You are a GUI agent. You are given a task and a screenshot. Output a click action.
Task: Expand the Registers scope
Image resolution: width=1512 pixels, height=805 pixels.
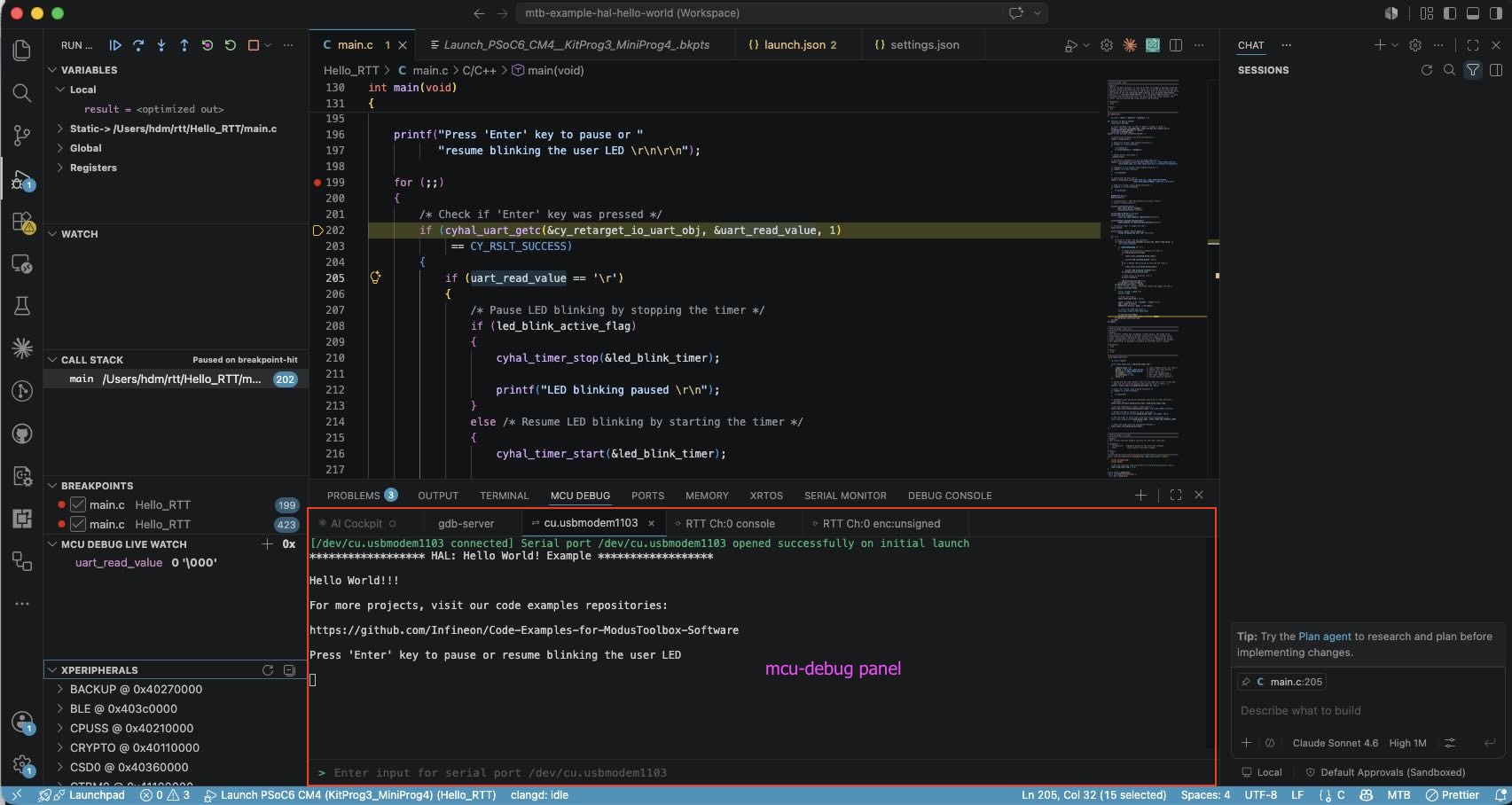pyautogui.click(x=60, y=168)
